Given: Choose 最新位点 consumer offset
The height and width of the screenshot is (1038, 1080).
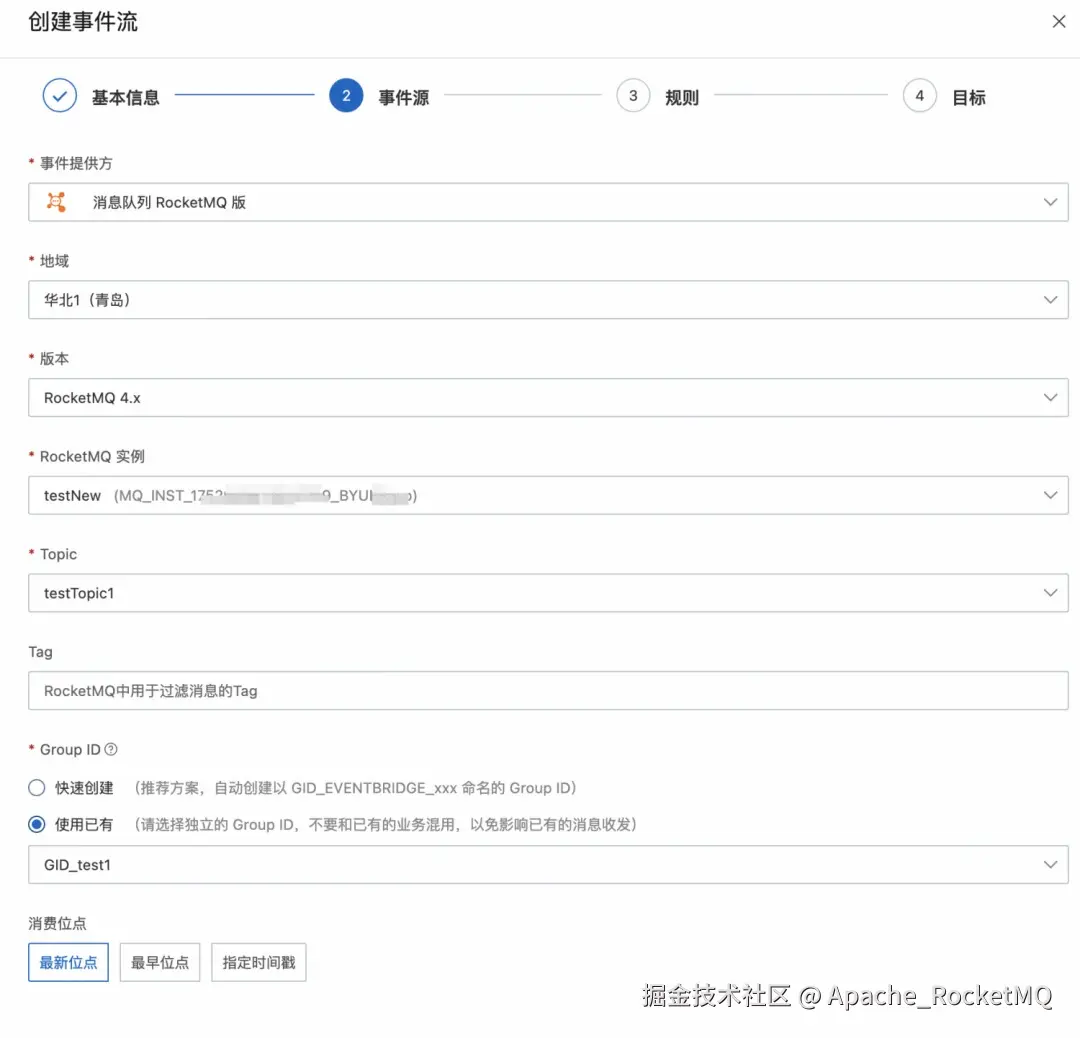Looking at the screenshot, I should (x=68, y=962).
